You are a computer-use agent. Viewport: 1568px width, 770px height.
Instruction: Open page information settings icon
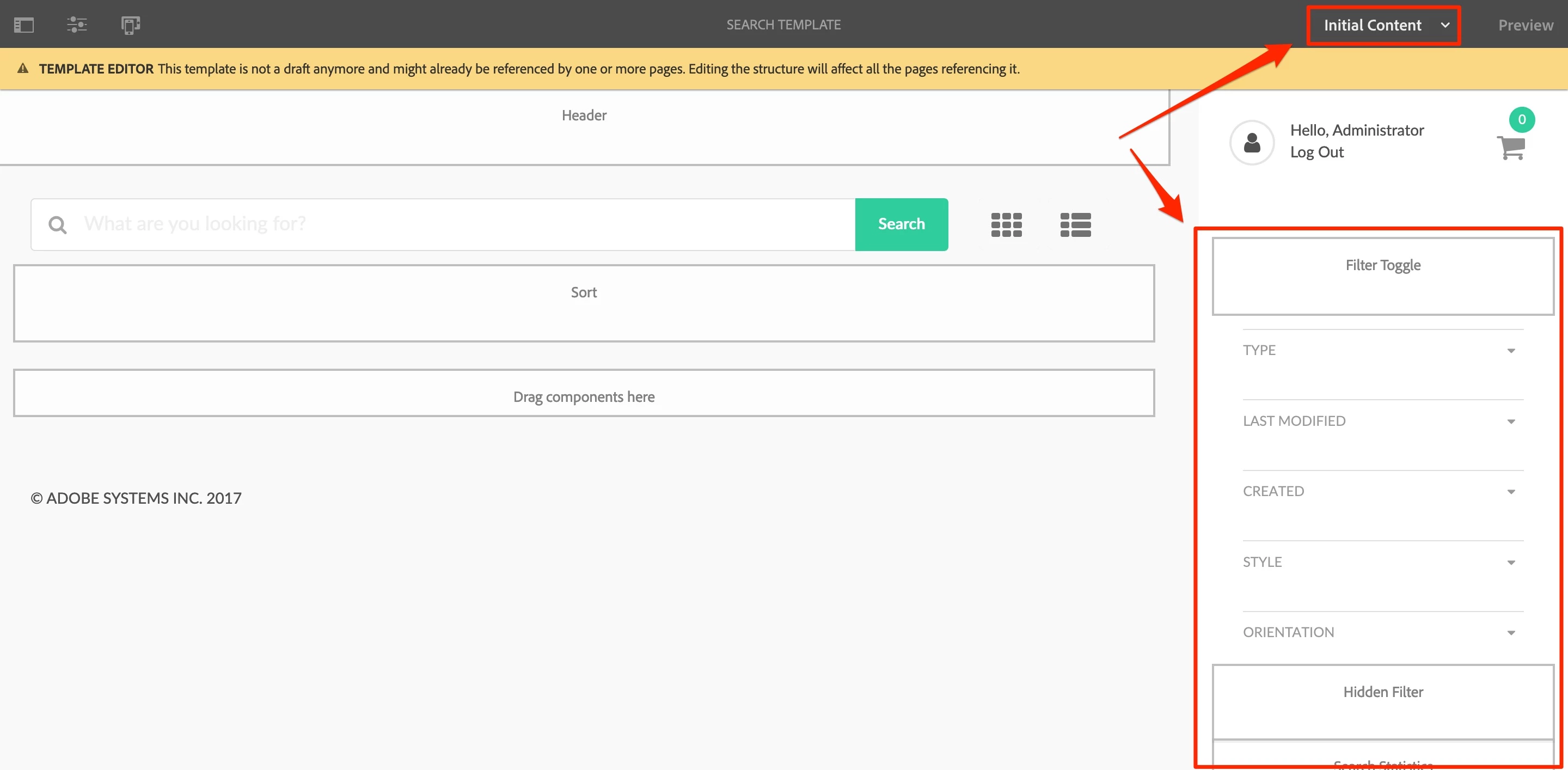coord(77,25)
